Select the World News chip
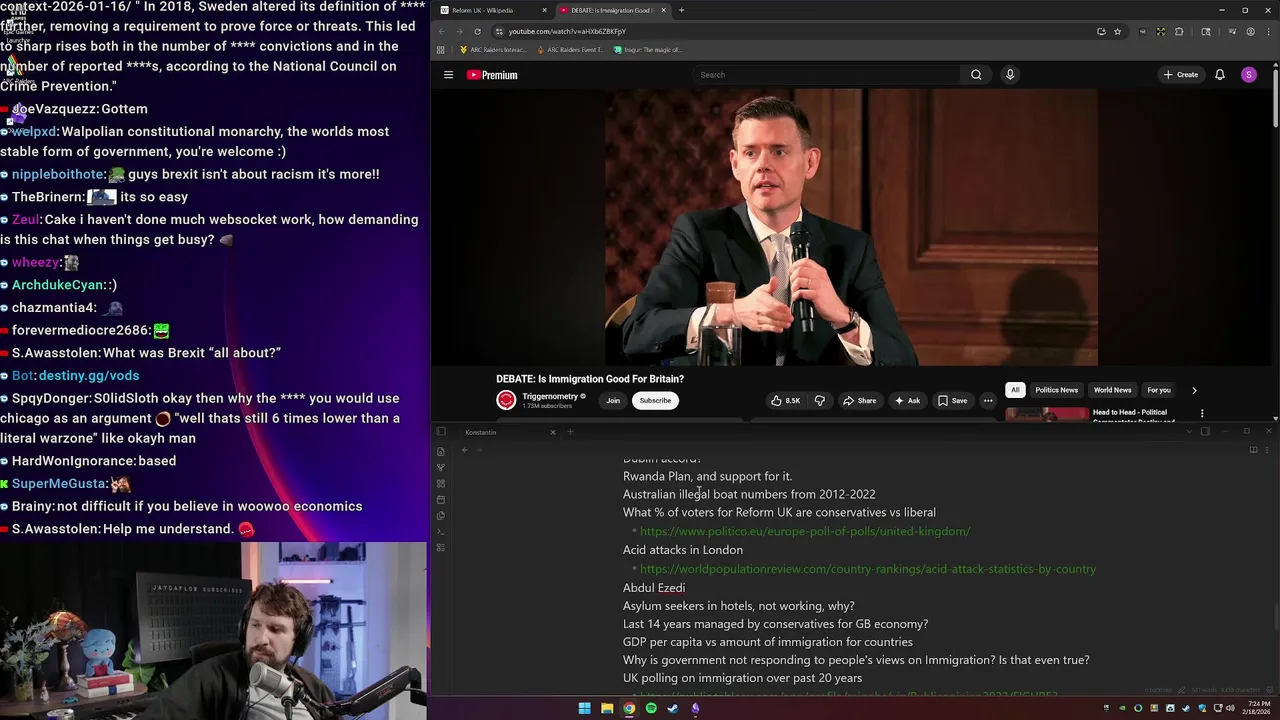 tap(1112, 390)
